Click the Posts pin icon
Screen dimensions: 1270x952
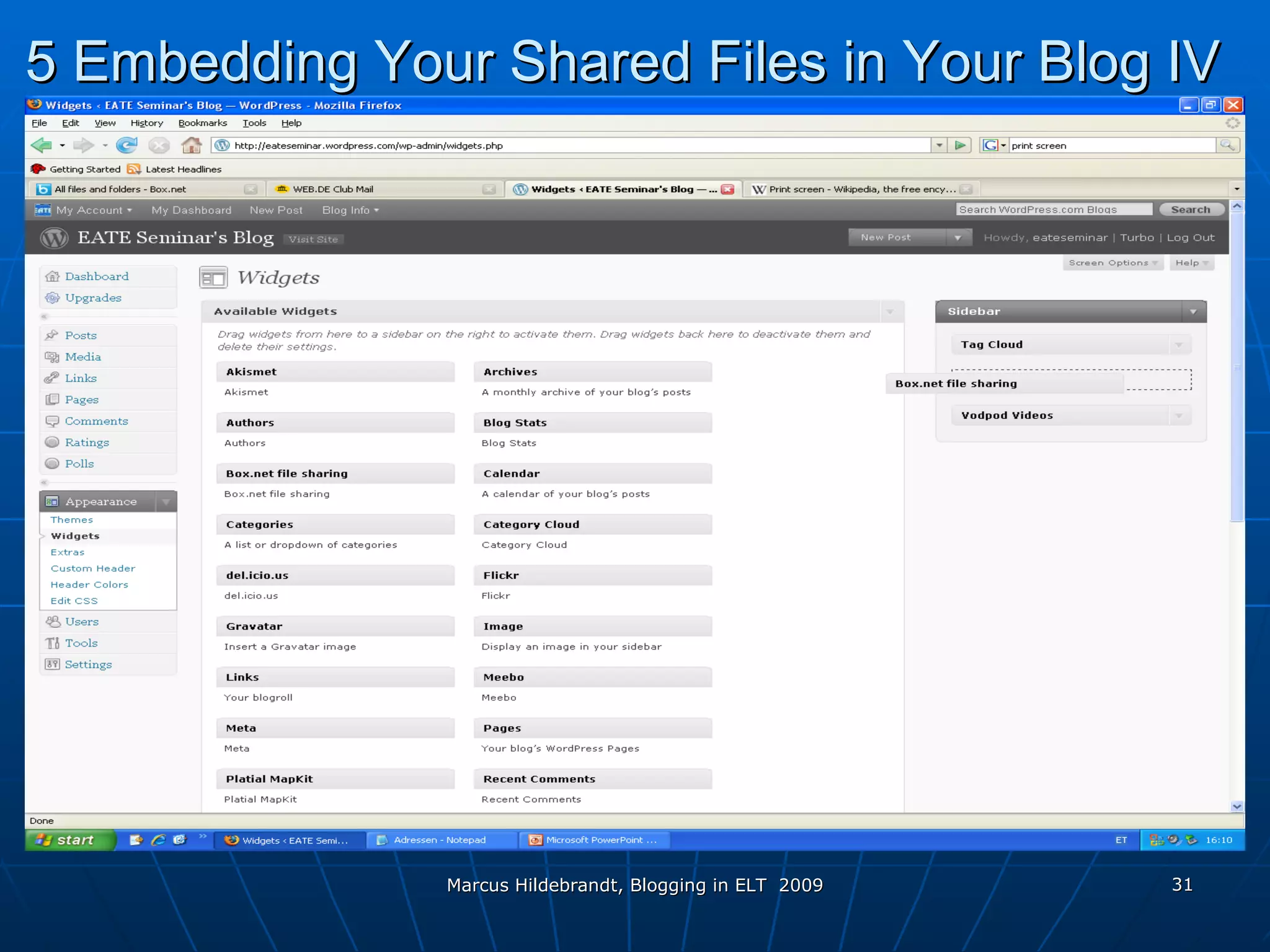point(52,335)
